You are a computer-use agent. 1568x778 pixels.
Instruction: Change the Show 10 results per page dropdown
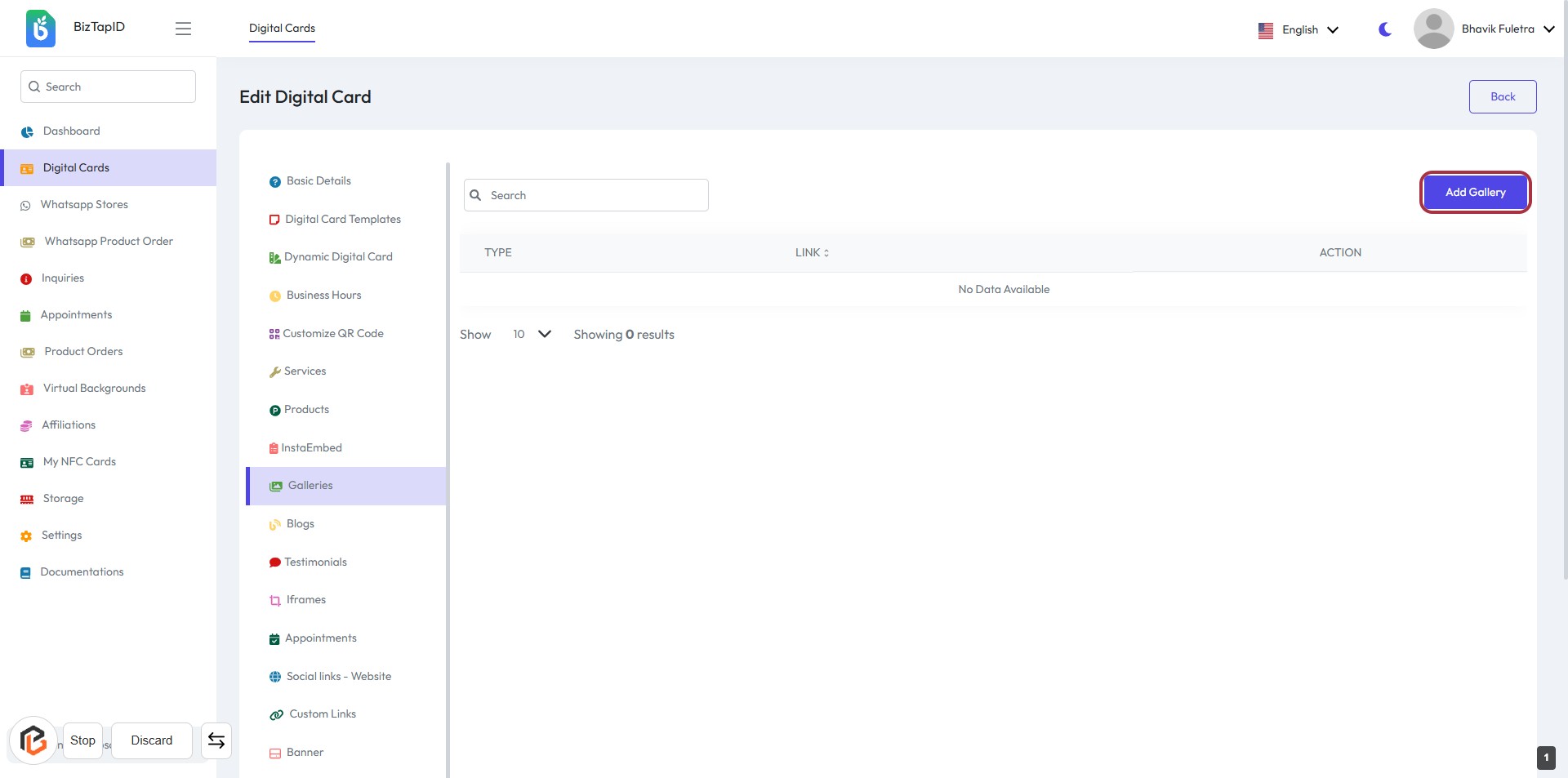(x=532, y=334)
